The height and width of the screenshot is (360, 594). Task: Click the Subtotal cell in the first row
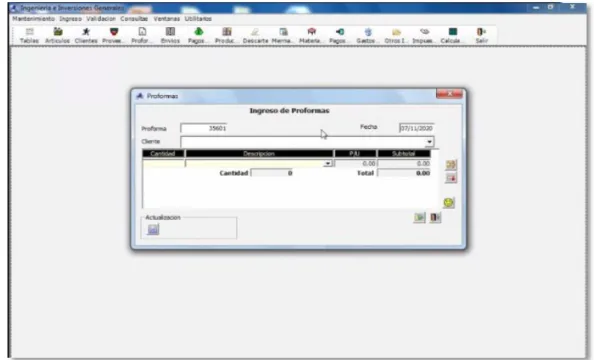pos(404,164)
